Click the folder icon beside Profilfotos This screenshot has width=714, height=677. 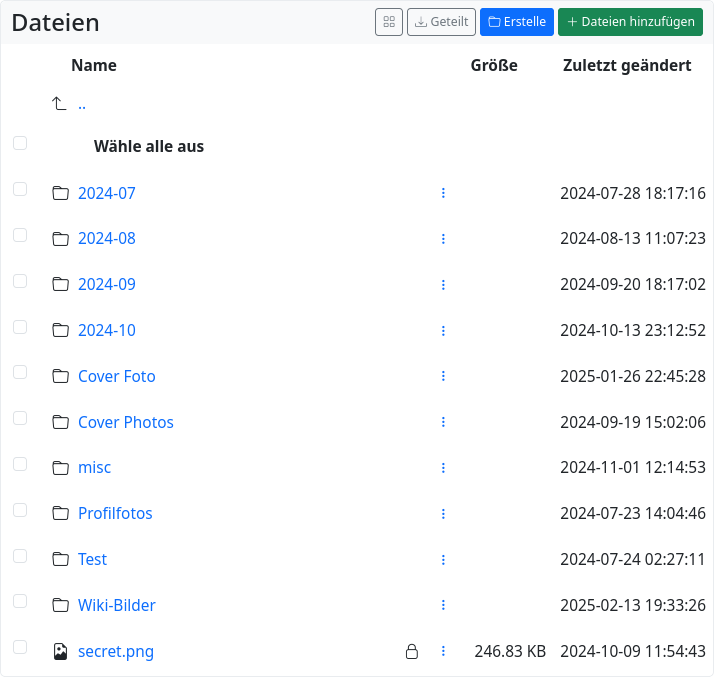61,513
